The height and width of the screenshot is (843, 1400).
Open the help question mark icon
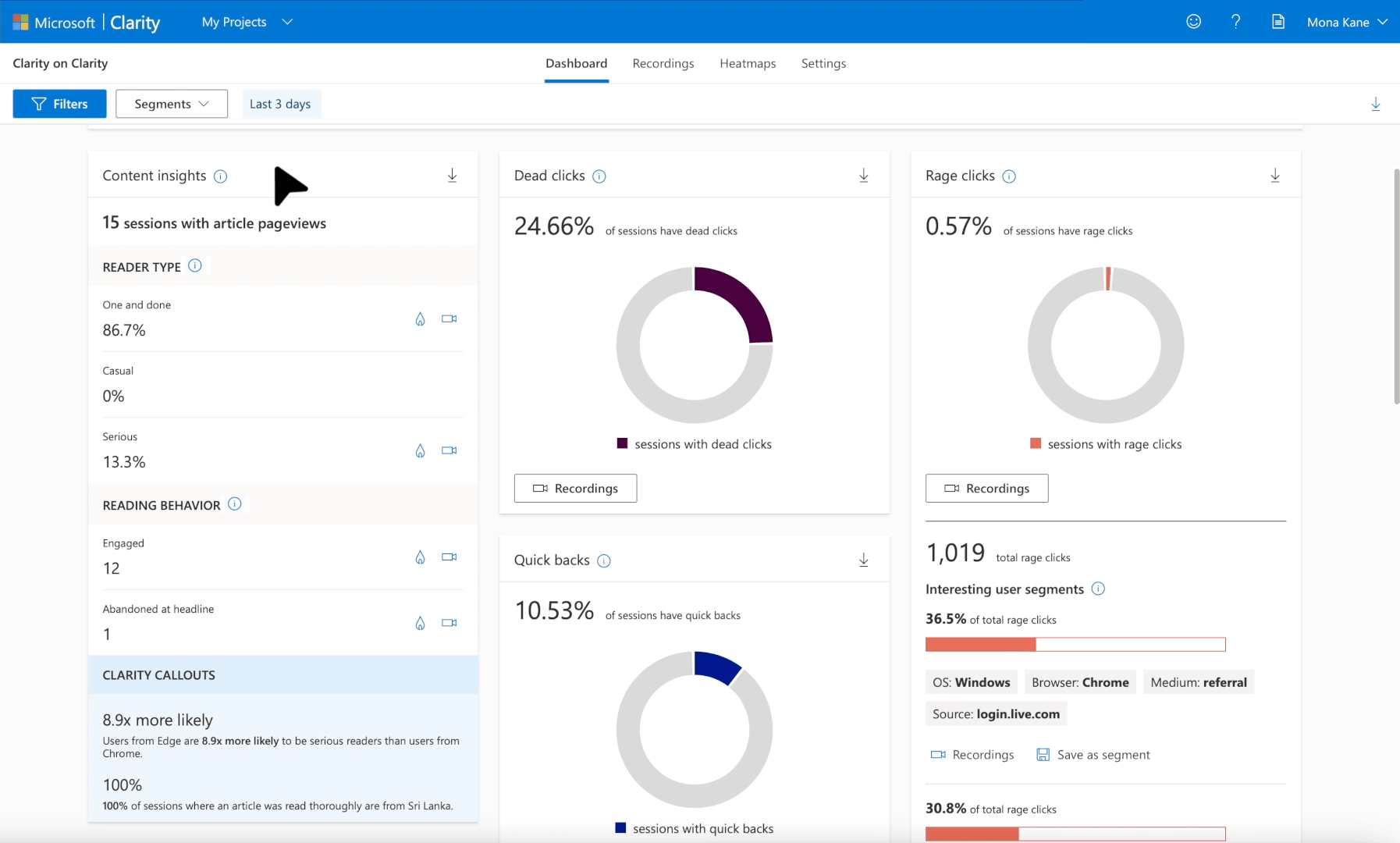point(1235,22)
